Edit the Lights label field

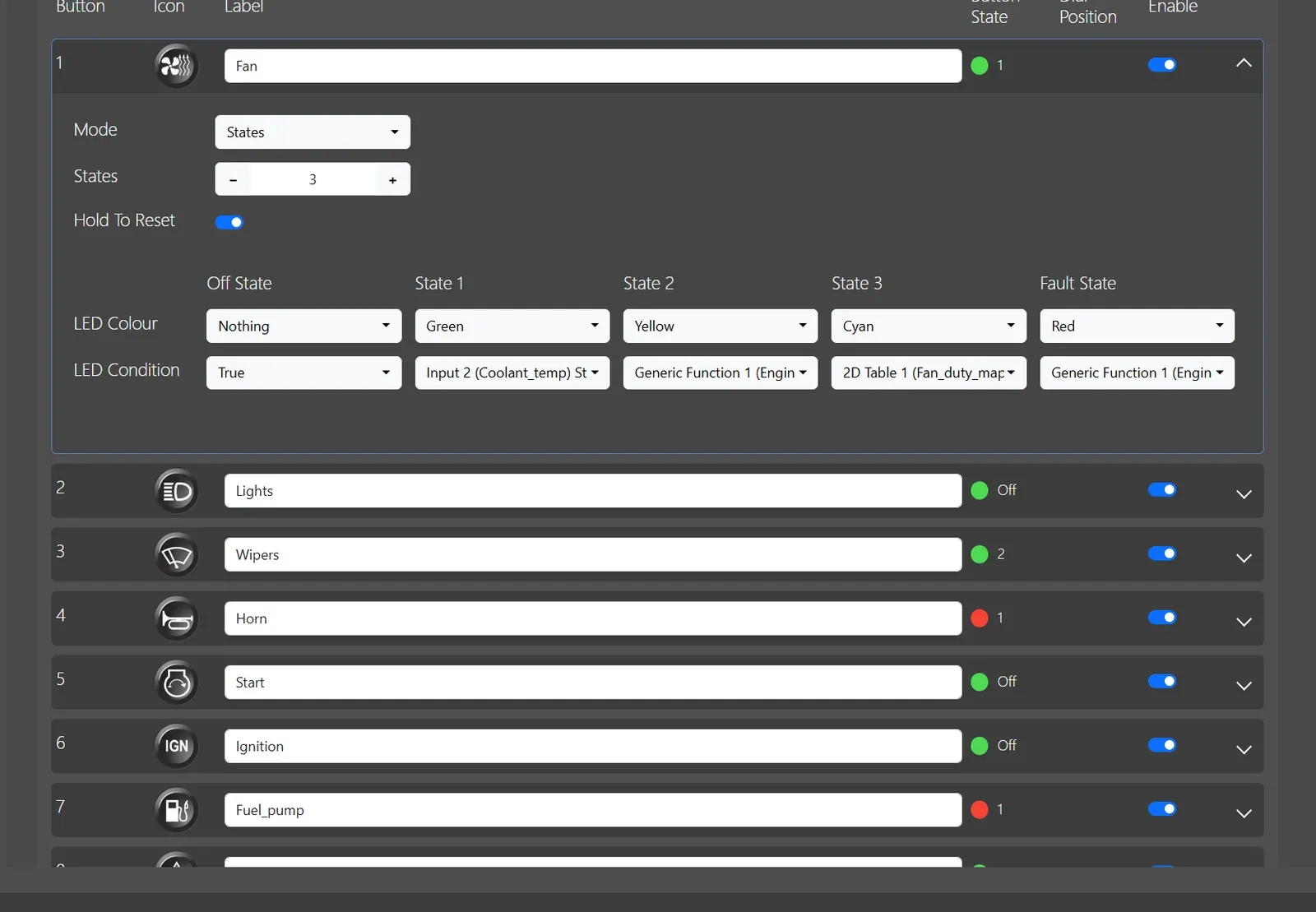593,491
